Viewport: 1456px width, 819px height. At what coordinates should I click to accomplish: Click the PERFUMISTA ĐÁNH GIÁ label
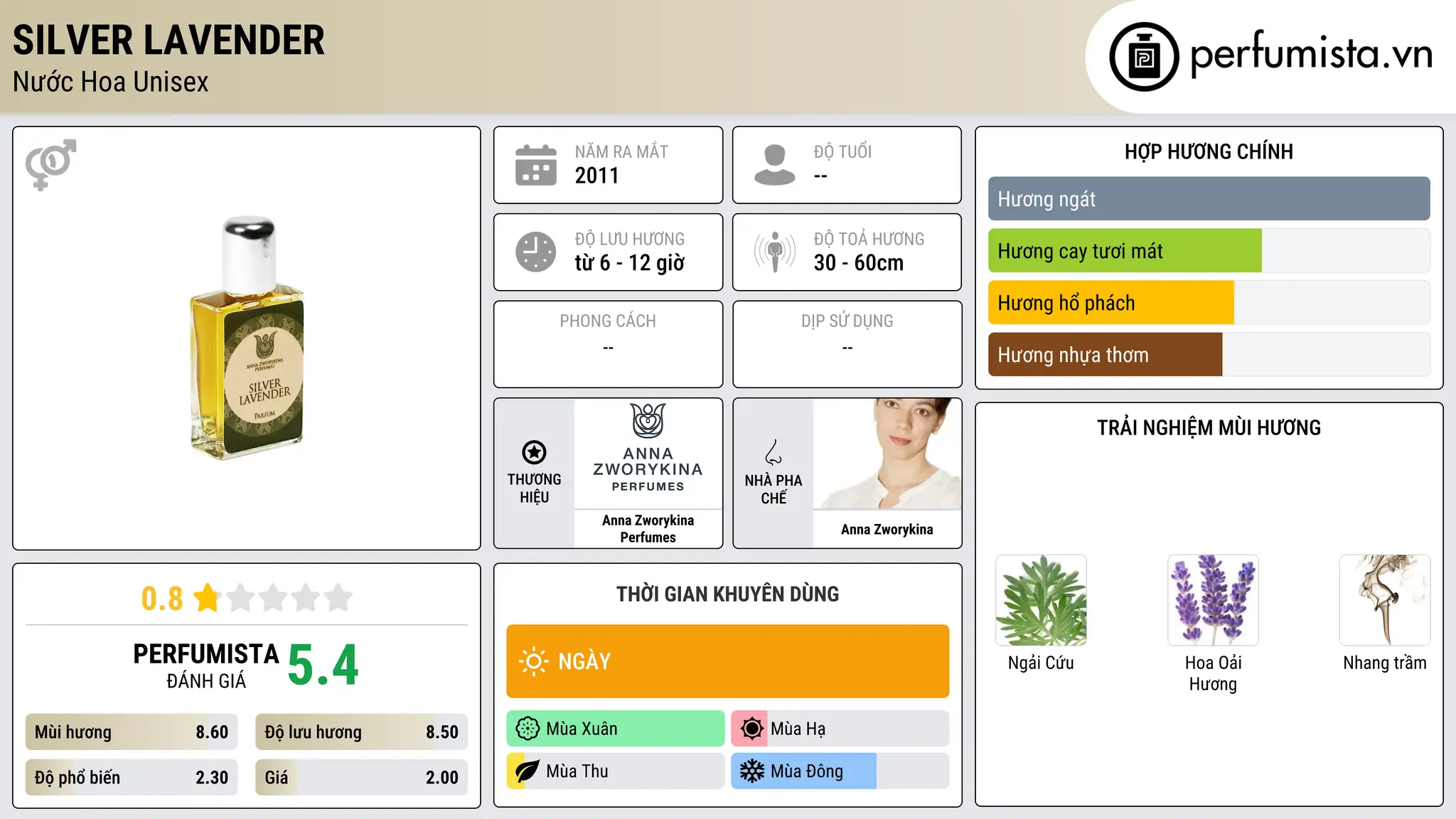pos(206,665)
